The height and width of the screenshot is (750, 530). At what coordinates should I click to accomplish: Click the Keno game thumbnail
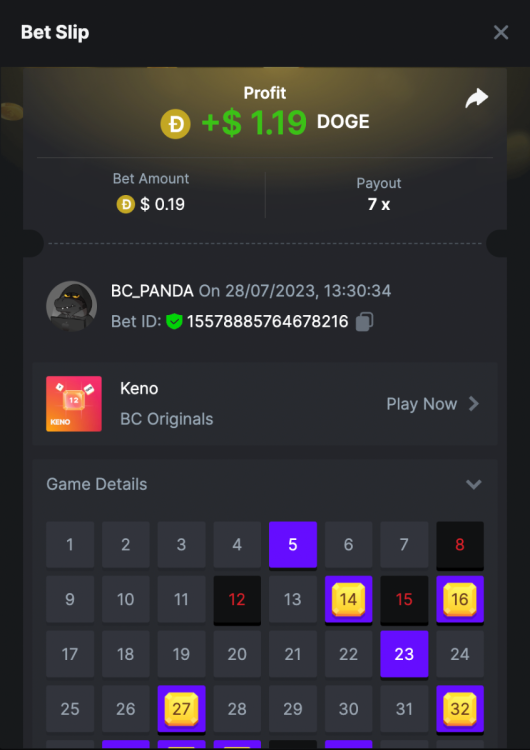[x=74, y=404]
